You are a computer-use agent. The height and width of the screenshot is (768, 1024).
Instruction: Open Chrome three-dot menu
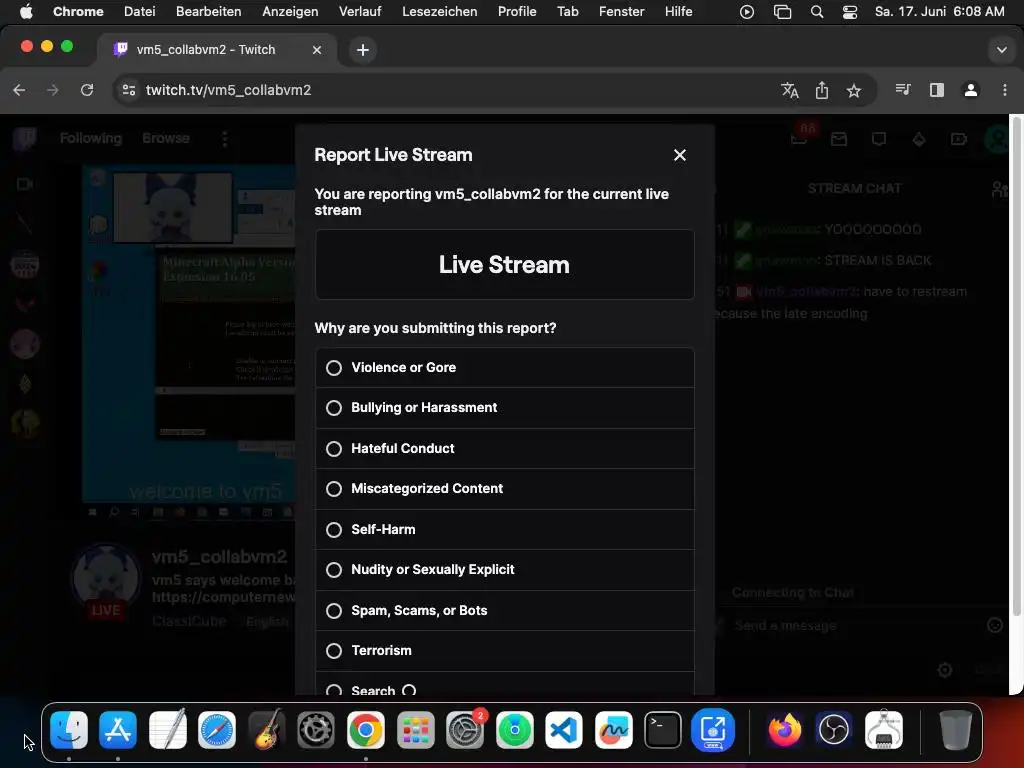(1004, 90)
